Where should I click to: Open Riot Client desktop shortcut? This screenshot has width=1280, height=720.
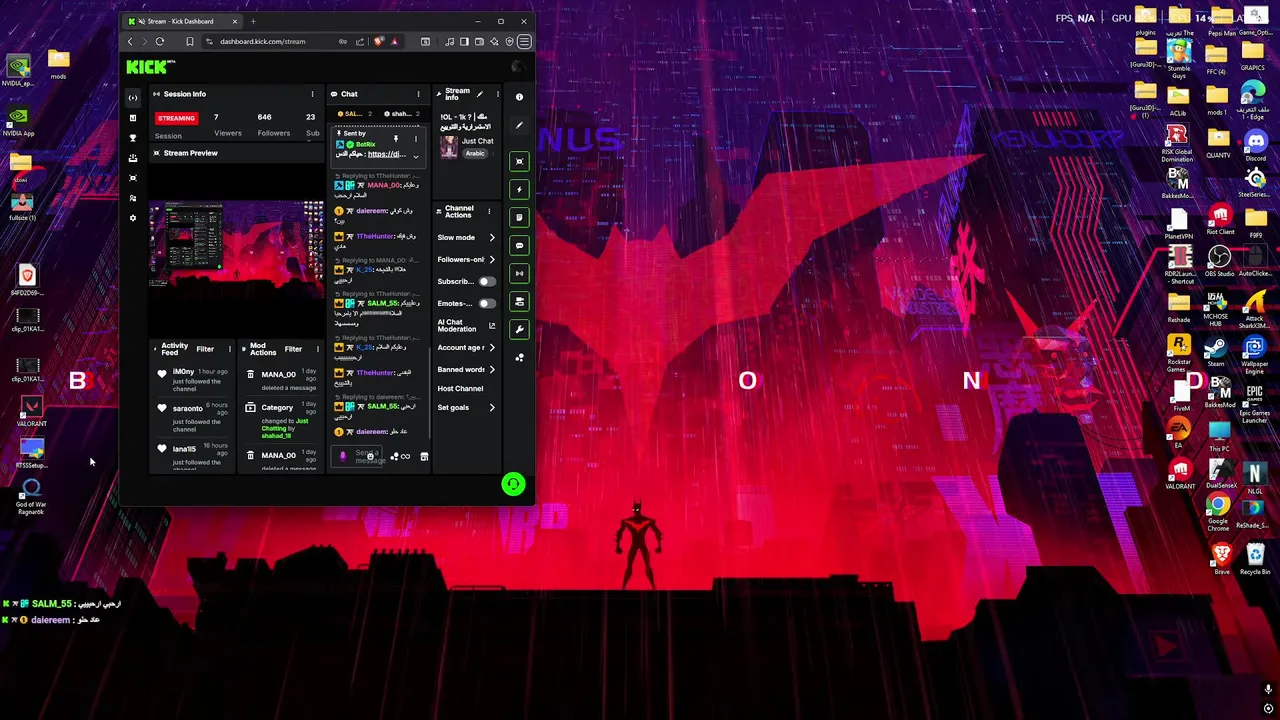point(1219,219)
